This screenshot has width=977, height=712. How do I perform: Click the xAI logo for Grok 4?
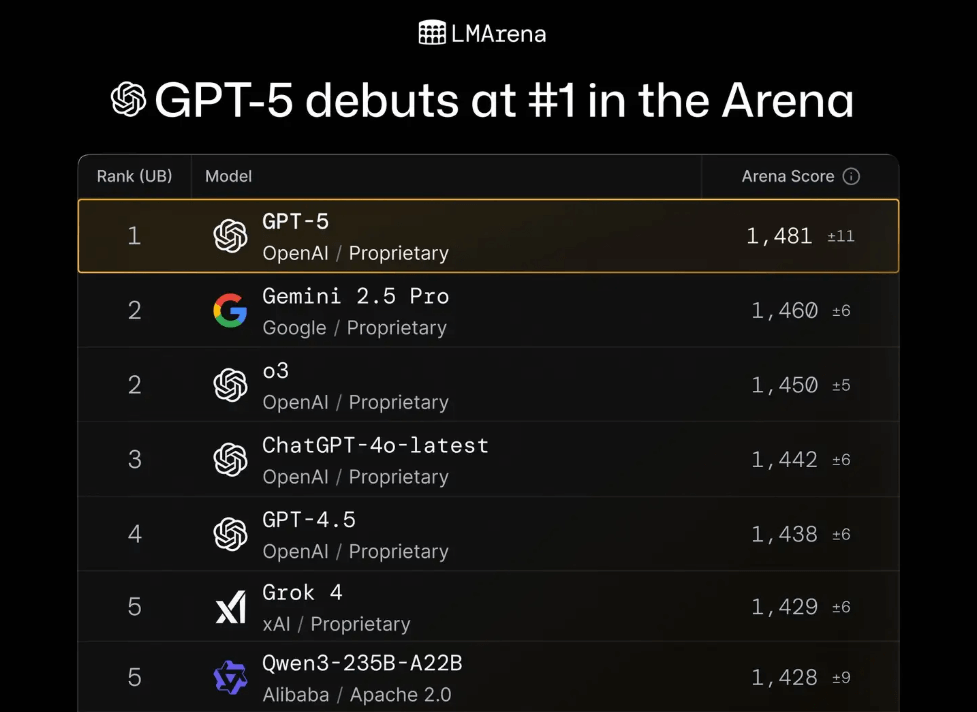point(231,607)
